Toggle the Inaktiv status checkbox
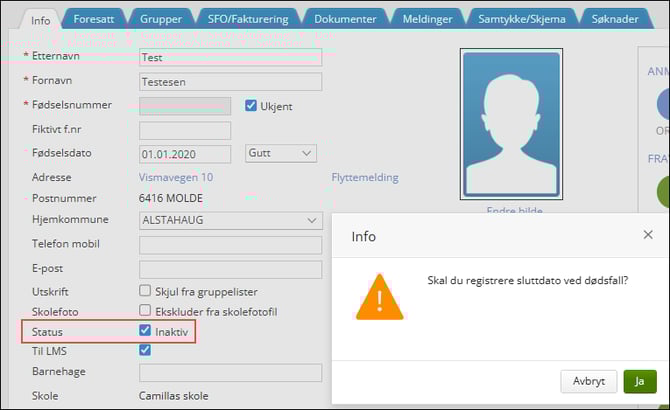The height and width of the screenshot is (410, 670). coord(146,331)
